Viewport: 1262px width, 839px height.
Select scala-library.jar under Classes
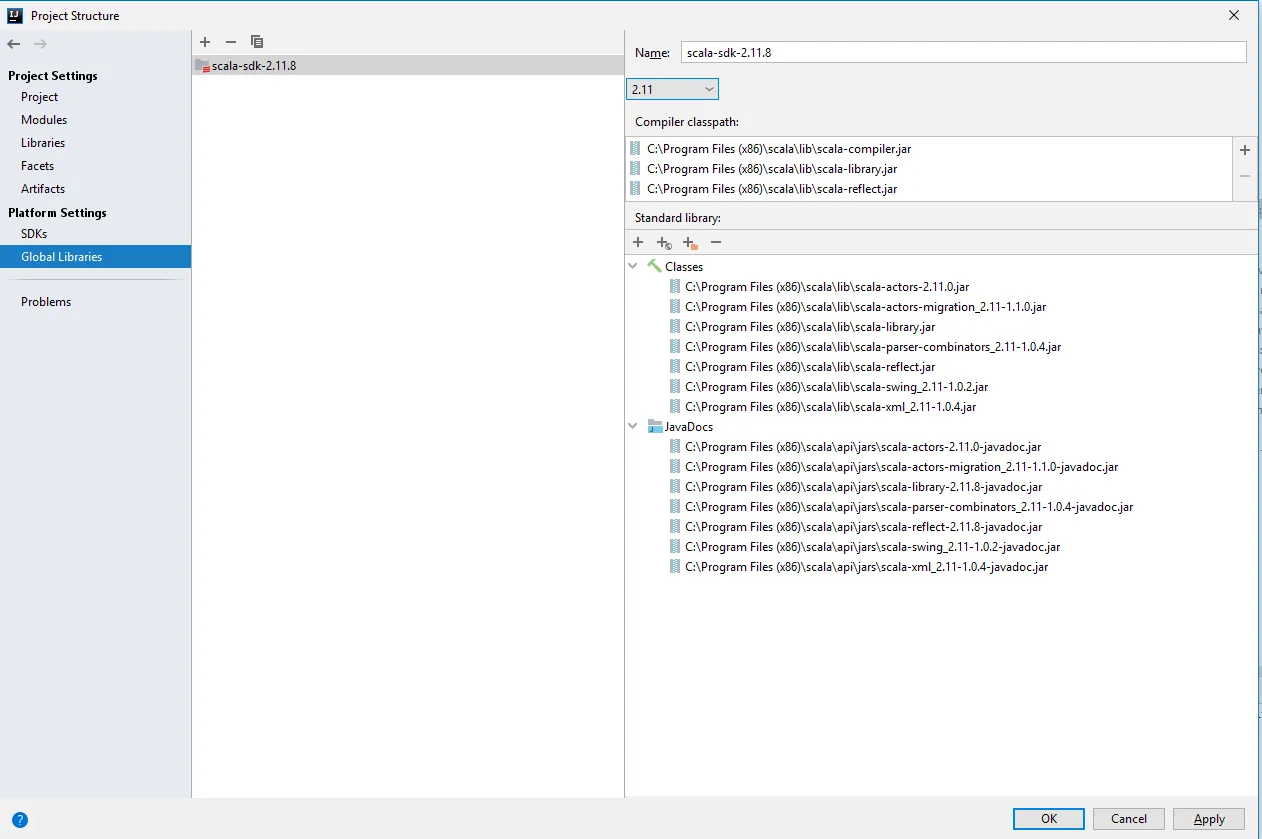click(810, 327)
